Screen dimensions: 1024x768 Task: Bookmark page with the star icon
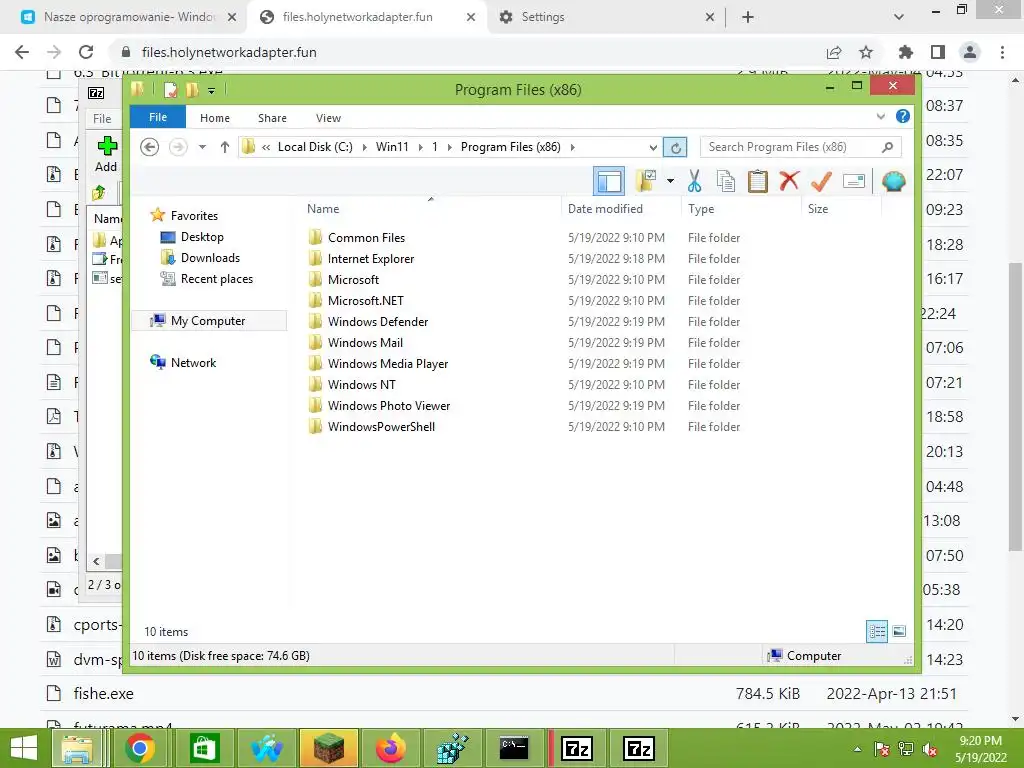coord(866,52)
